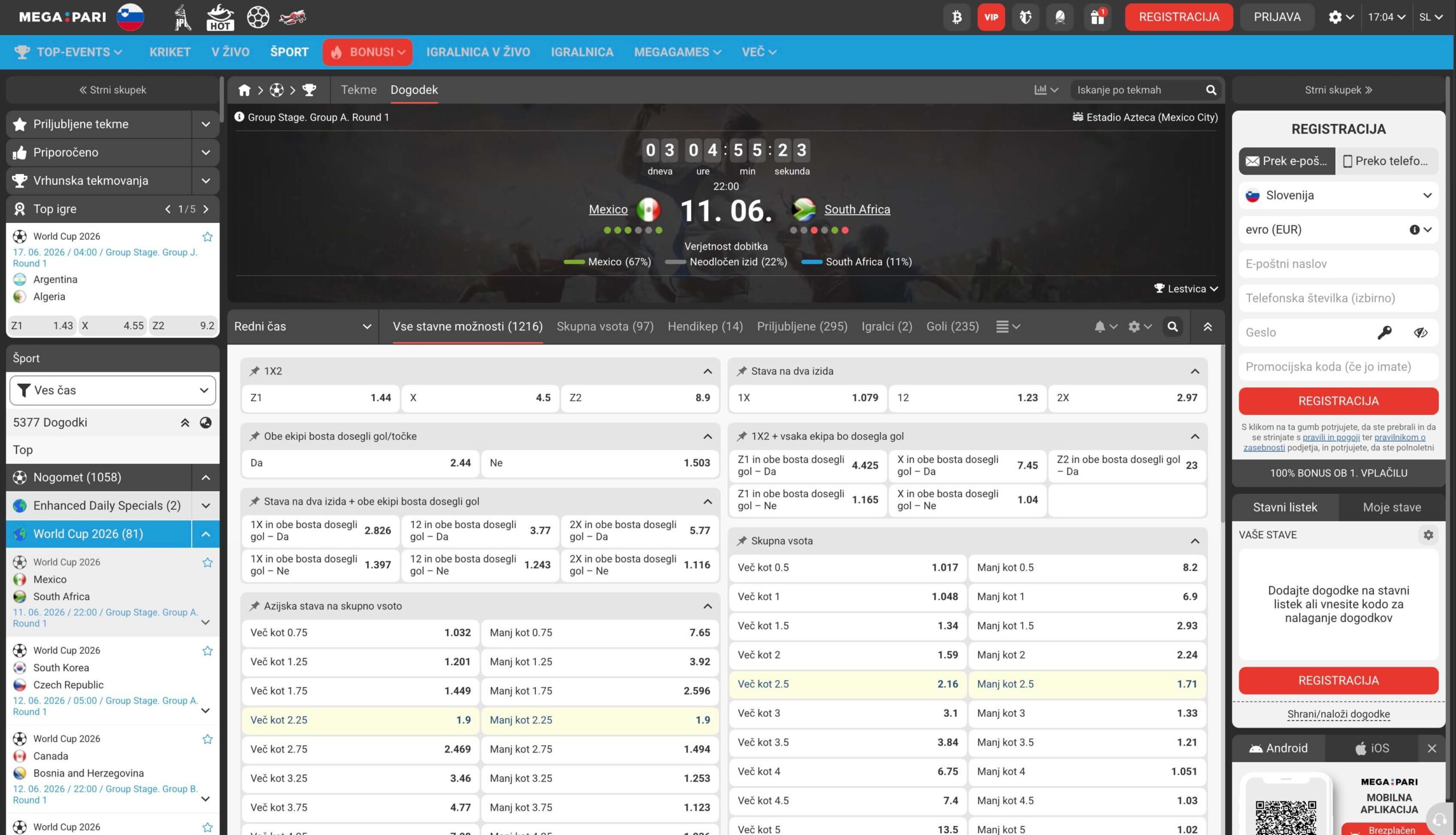Go to home via breadcrumb house icon
The width and height of the screenshot is (1456, 835).
245,90
